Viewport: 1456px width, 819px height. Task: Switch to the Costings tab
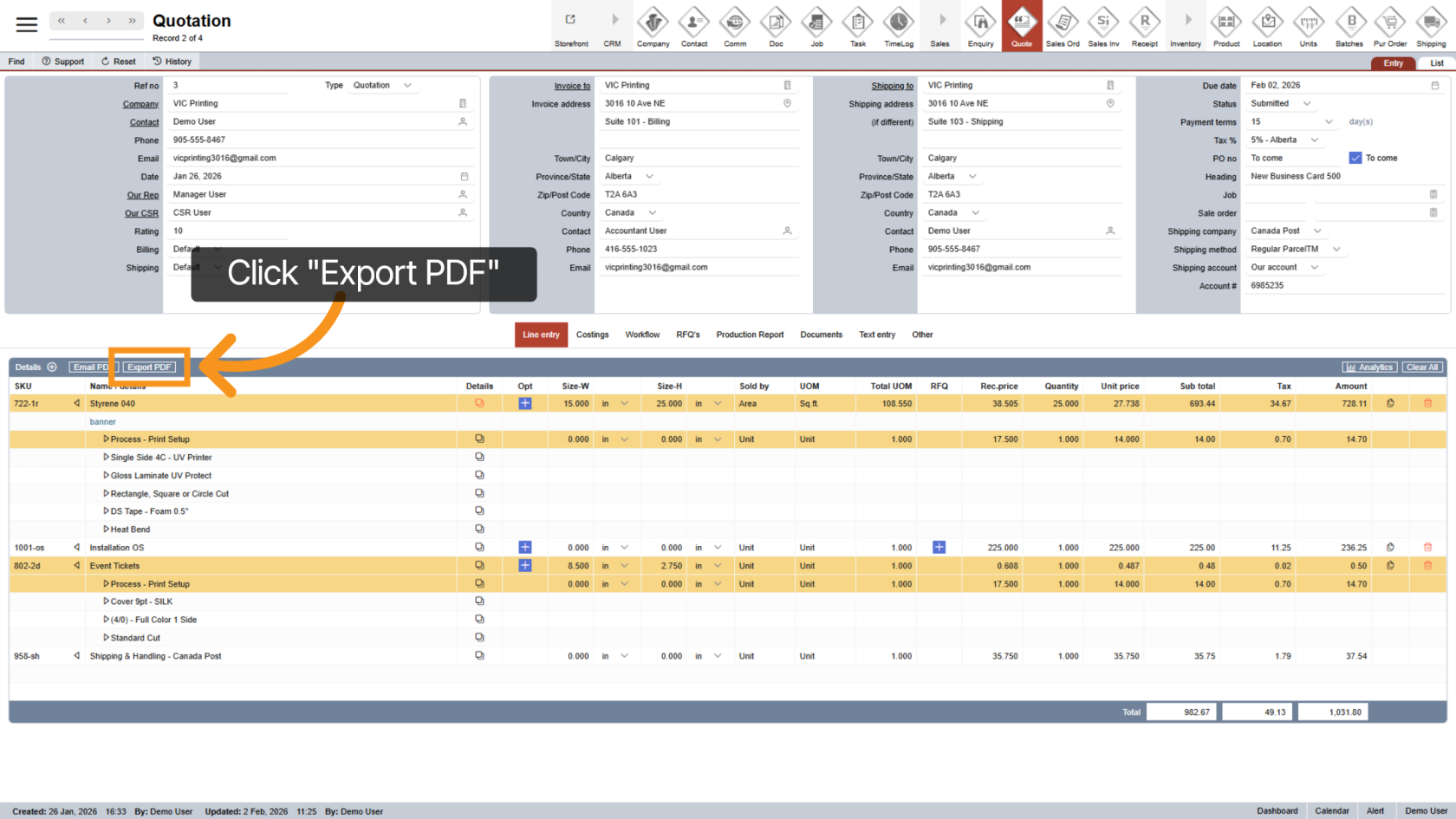coord(592,335)
